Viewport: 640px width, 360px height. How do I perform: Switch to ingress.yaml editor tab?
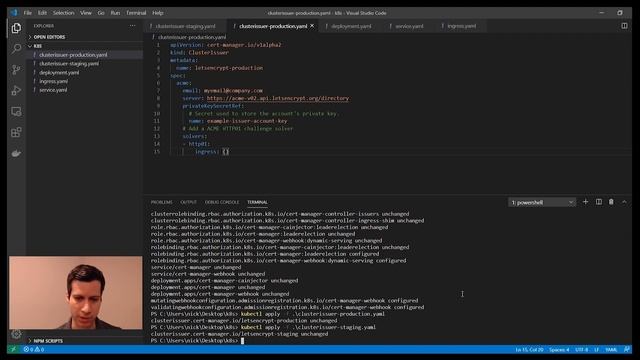coord(461,26)
